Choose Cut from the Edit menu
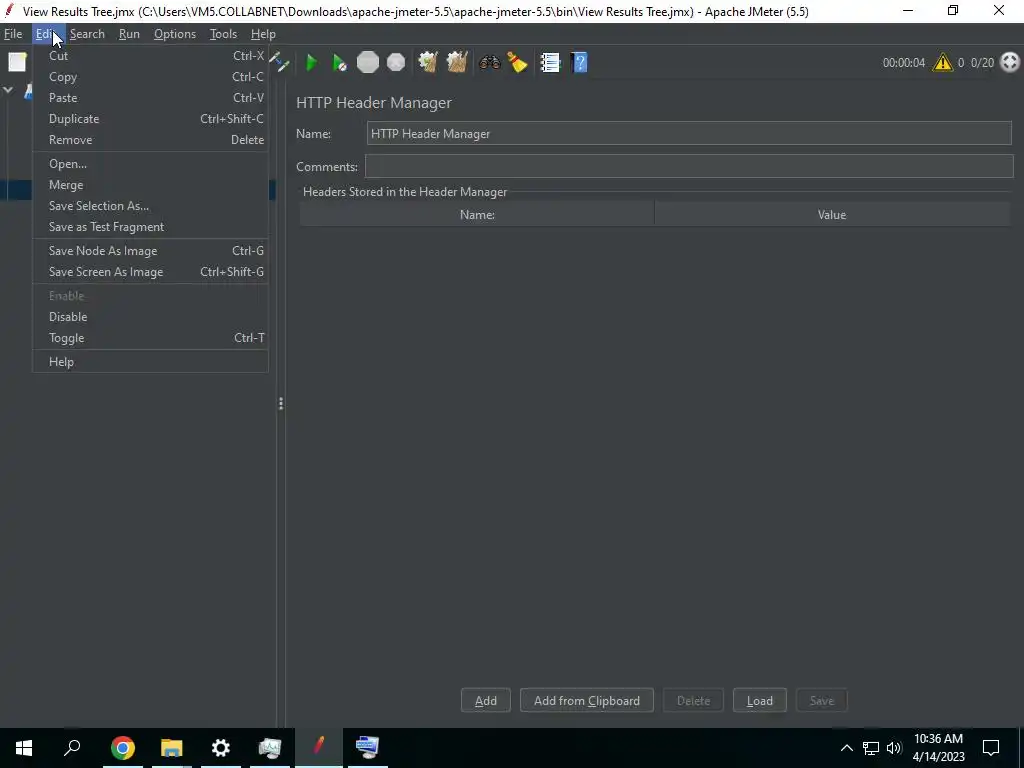Image resolution: width=1024 pixels, height=768 pixels. pos(150,56)
